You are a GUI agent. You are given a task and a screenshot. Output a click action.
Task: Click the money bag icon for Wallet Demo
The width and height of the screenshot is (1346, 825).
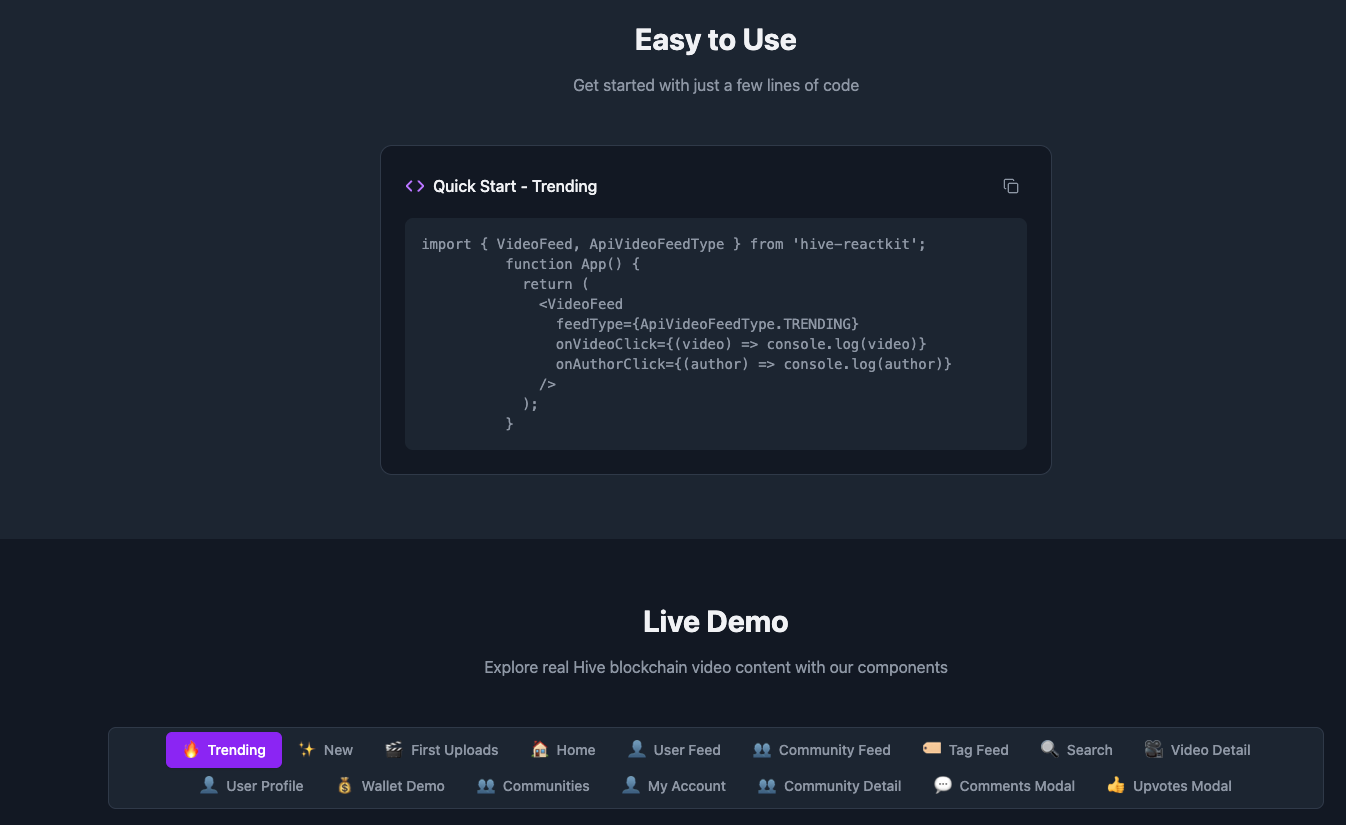click(345, 786)
